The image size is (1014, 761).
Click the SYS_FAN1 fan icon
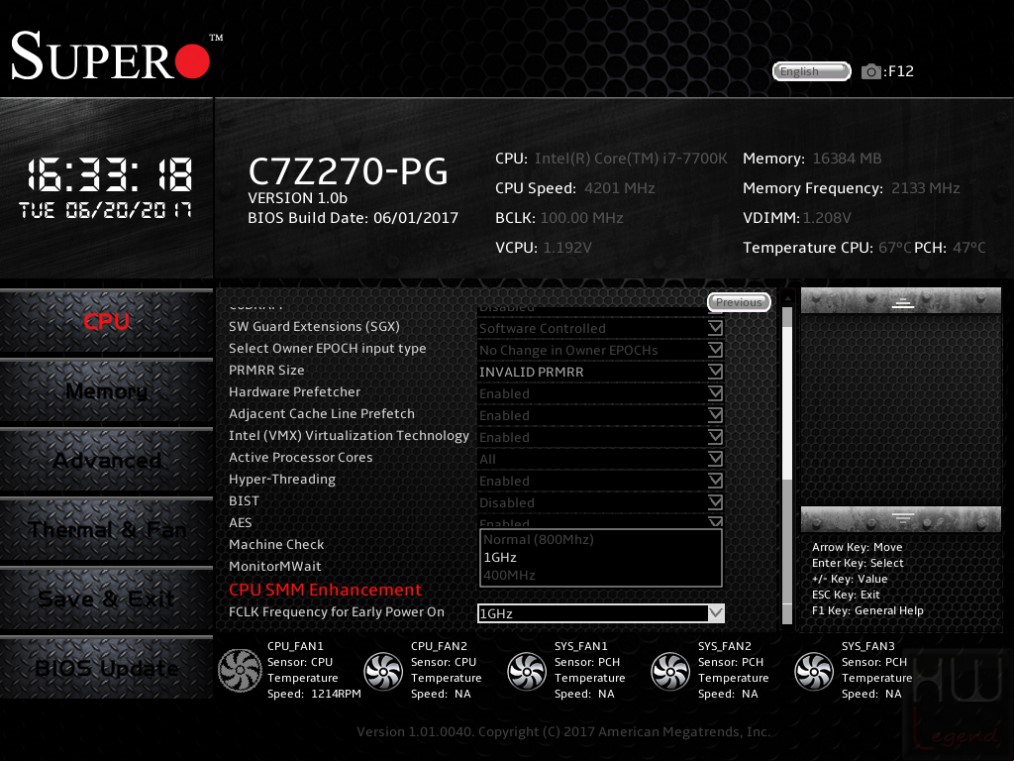tap(527, 670)
